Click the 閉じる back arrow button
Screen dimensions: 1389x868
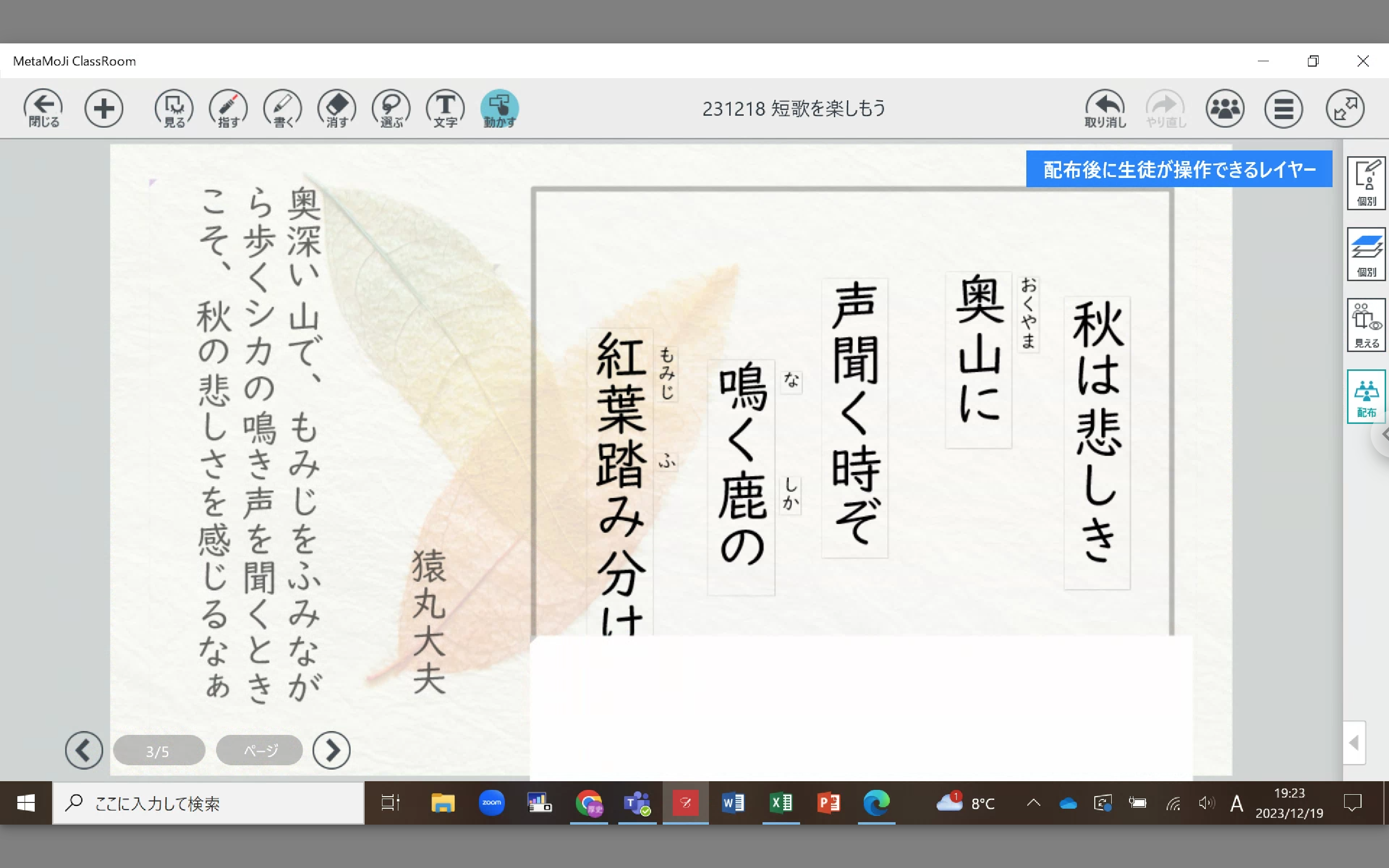pyautogui.click(x=43, y=108)
